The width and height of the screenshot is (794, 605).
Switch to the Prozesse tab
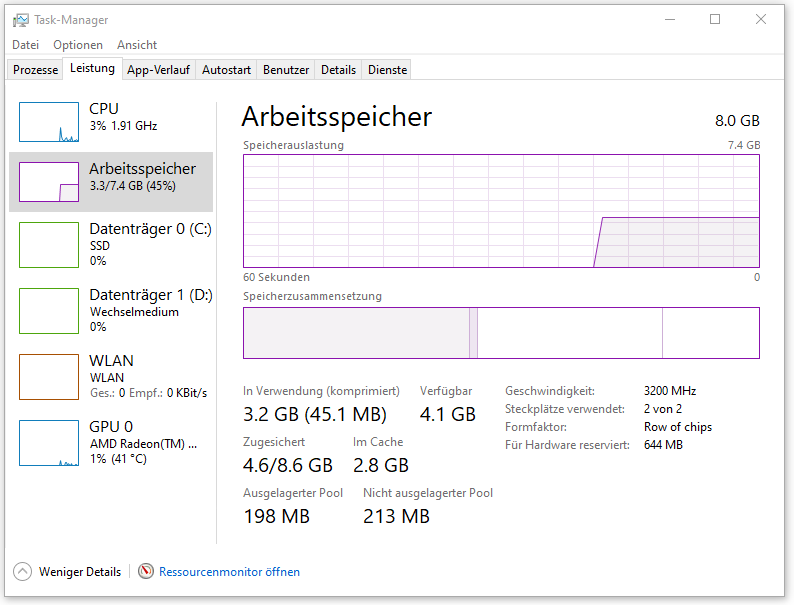tap(35, 70)
